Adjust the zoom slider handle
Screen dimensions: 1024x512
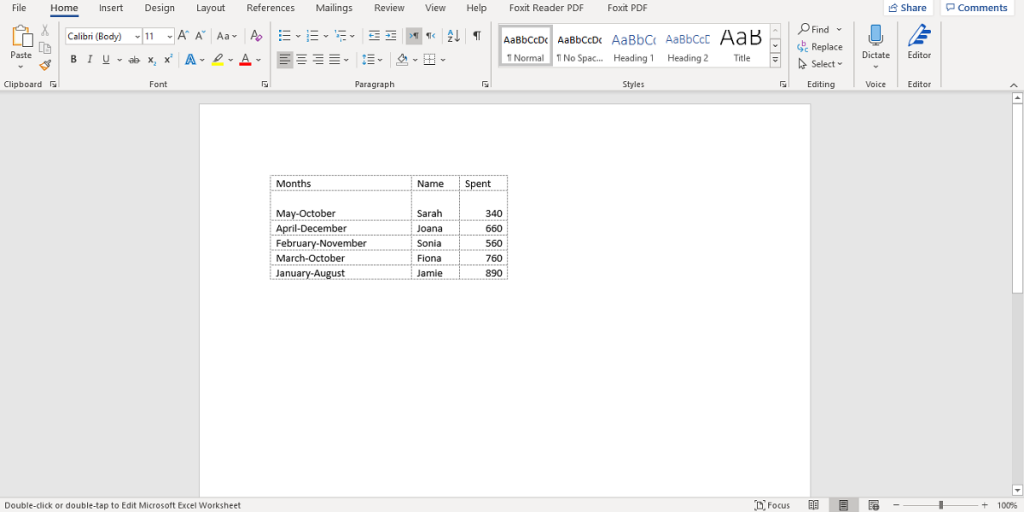coord(941,505)
